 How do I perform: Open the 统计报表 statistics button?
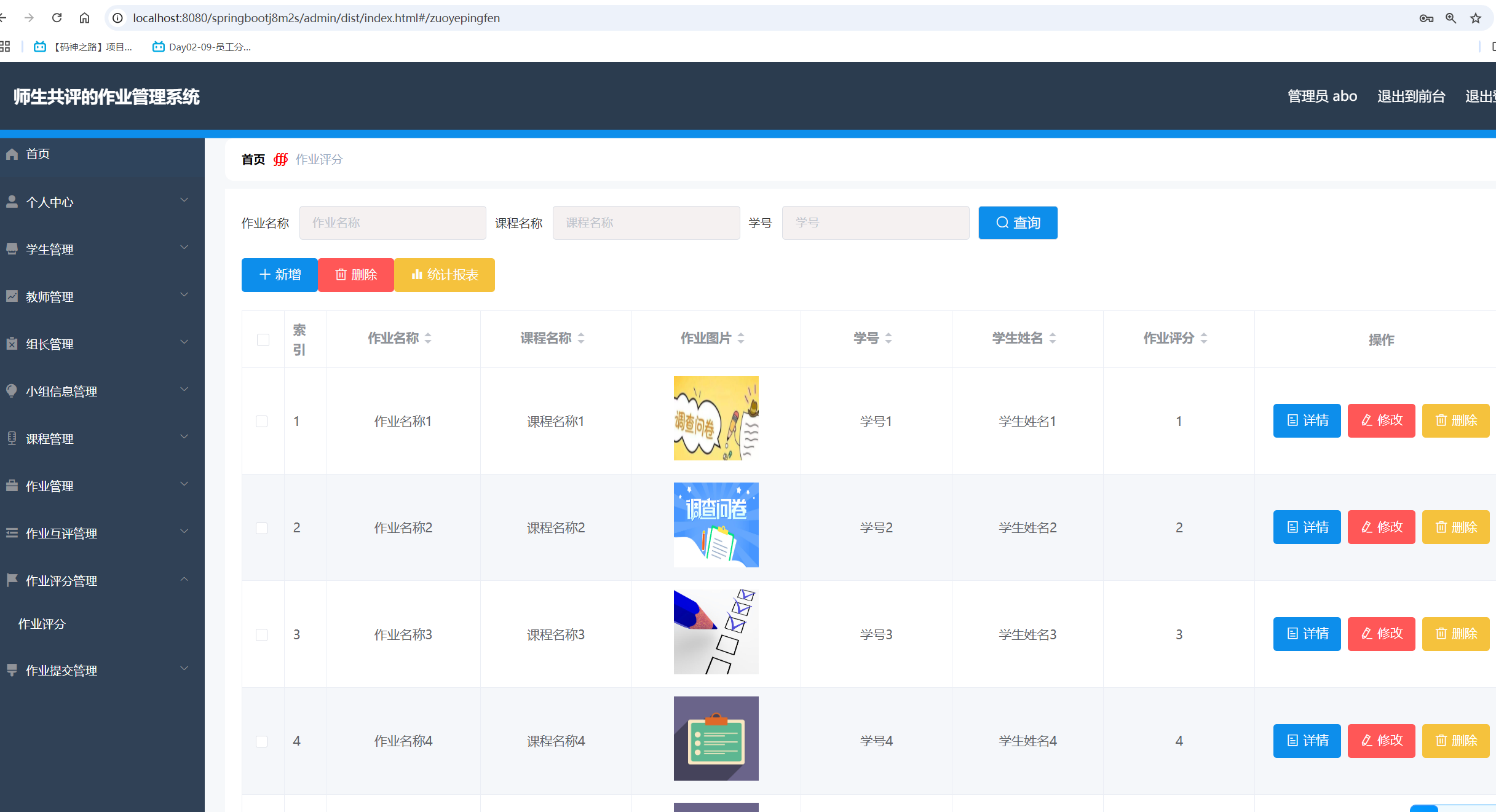(x=445, y=275)
